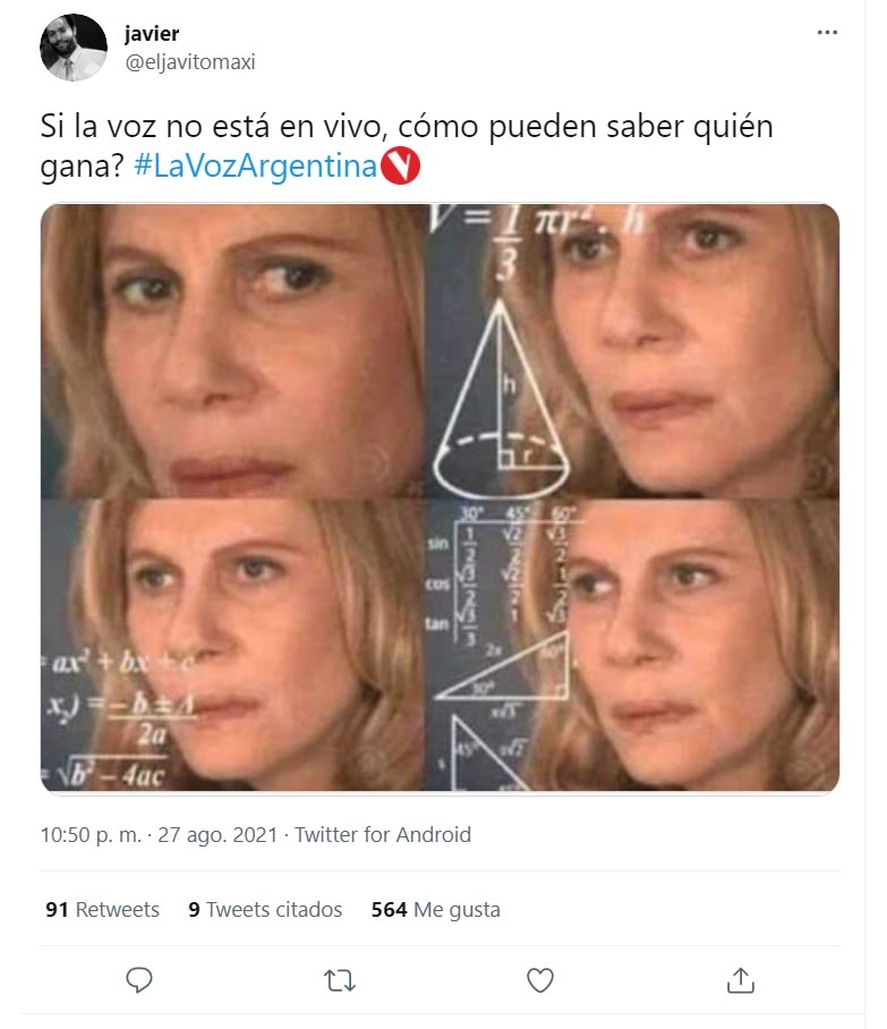View the 91 Retweets list

point(102,910)
